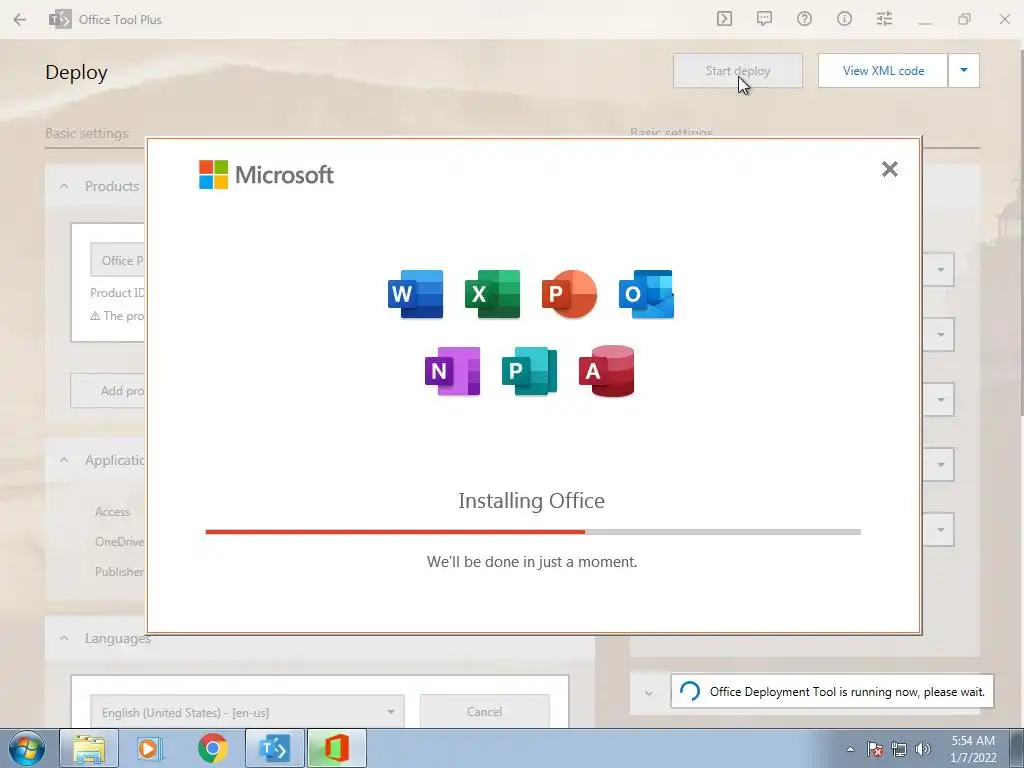Image resolution: width=1024 pixels, height=768 pixels.
Task: Open File Explorer from the taskbar
Action: [x=89, y=748]
